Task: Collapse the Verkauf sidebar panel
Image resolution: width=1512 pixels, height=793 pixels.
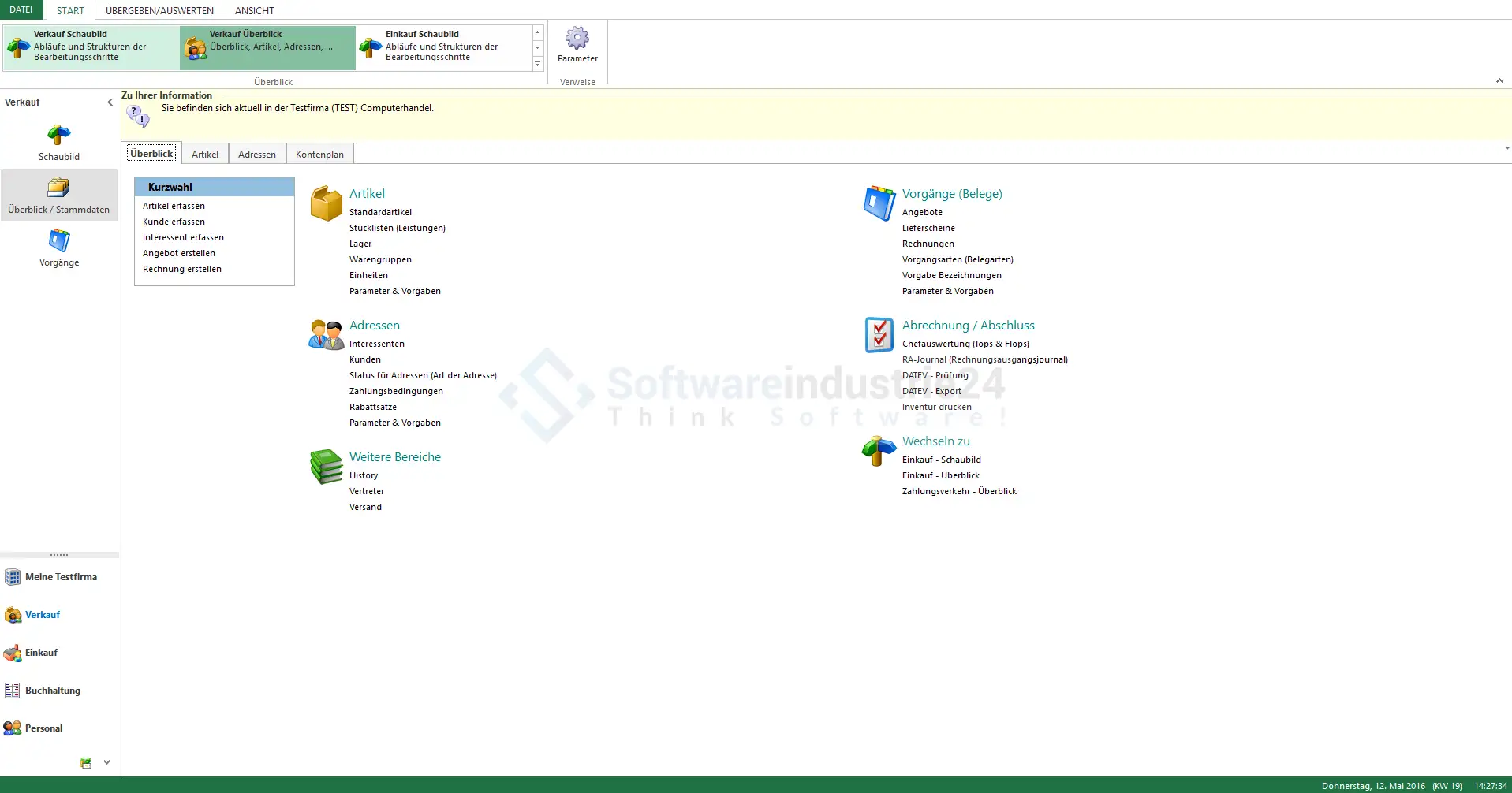Action: pyautogui.click(x=110, y=102)
